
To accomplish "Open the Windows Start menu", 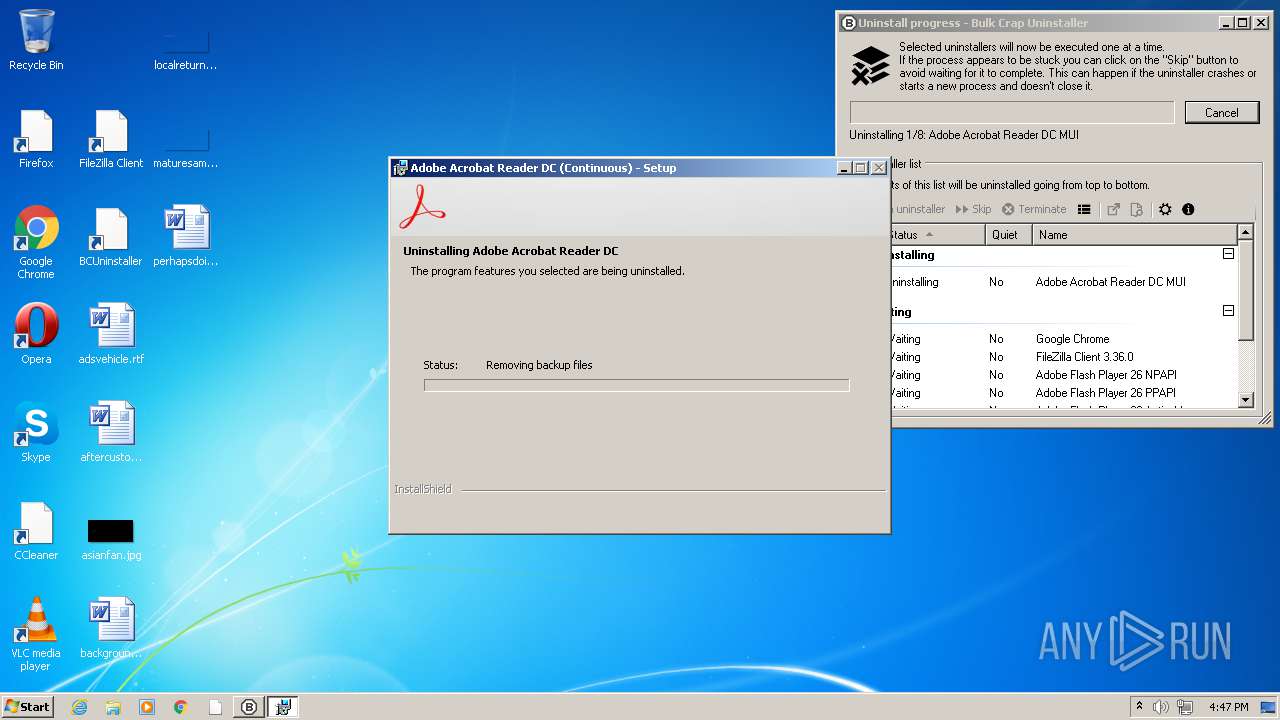I will point(27,707).
